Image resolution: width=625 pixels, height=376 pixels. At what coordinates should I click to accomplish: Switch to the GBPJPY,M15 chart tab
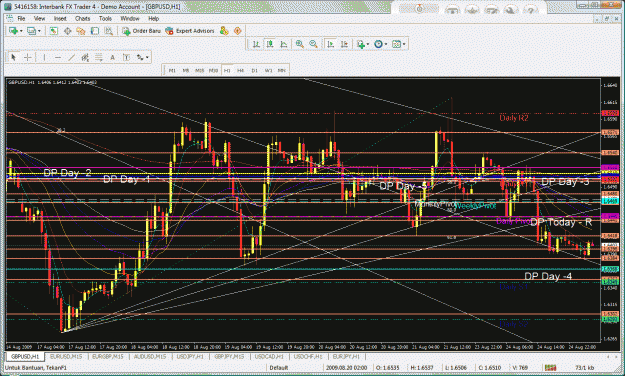(x=229, y=356)
